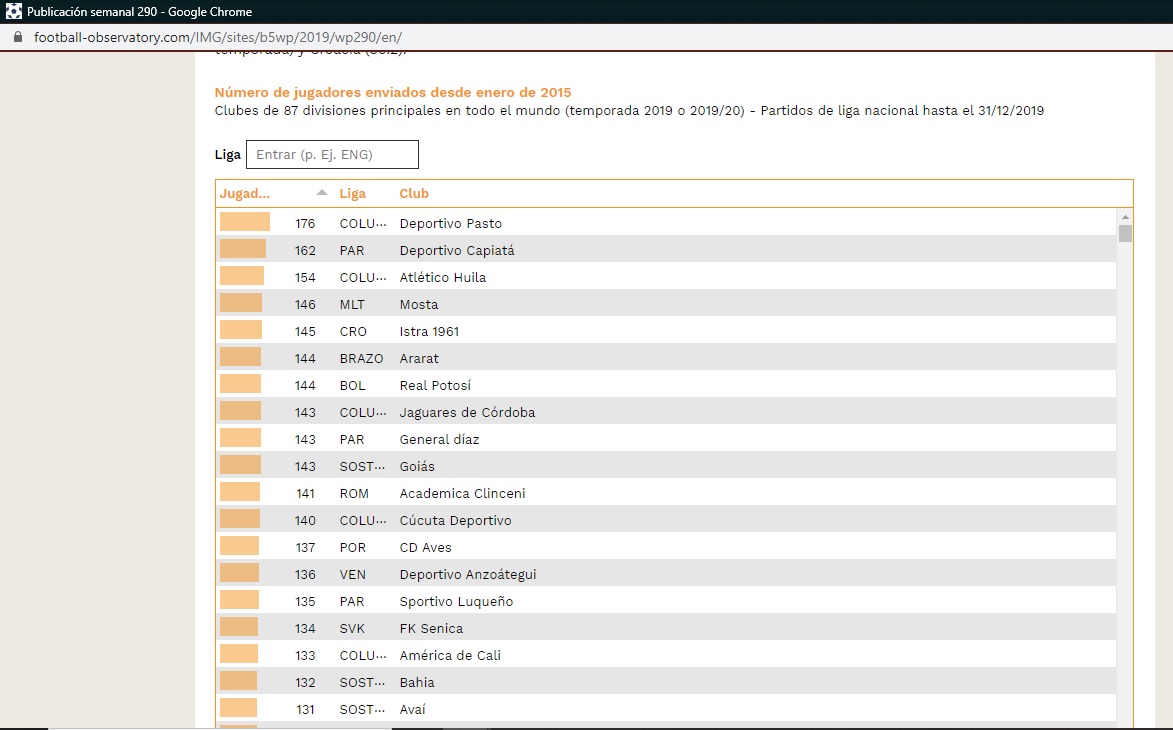The width and height of the screenshot is (1173, 730).
Task: Select the PAR code in Deportivo Capiatá row
Action: coord(352,251)
